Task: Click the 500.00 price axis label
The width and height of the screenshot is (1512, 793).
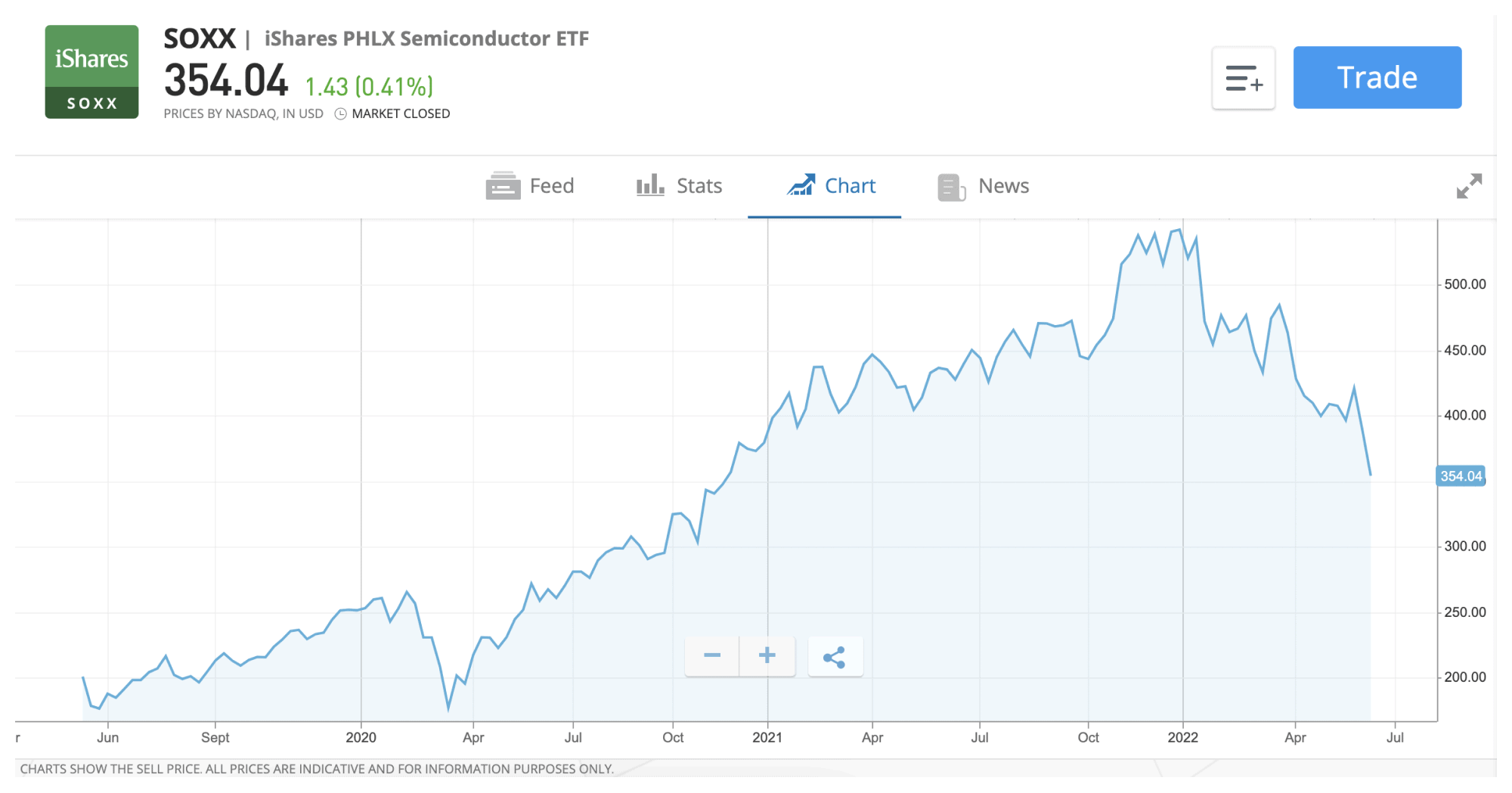Action: point(1465,285)
